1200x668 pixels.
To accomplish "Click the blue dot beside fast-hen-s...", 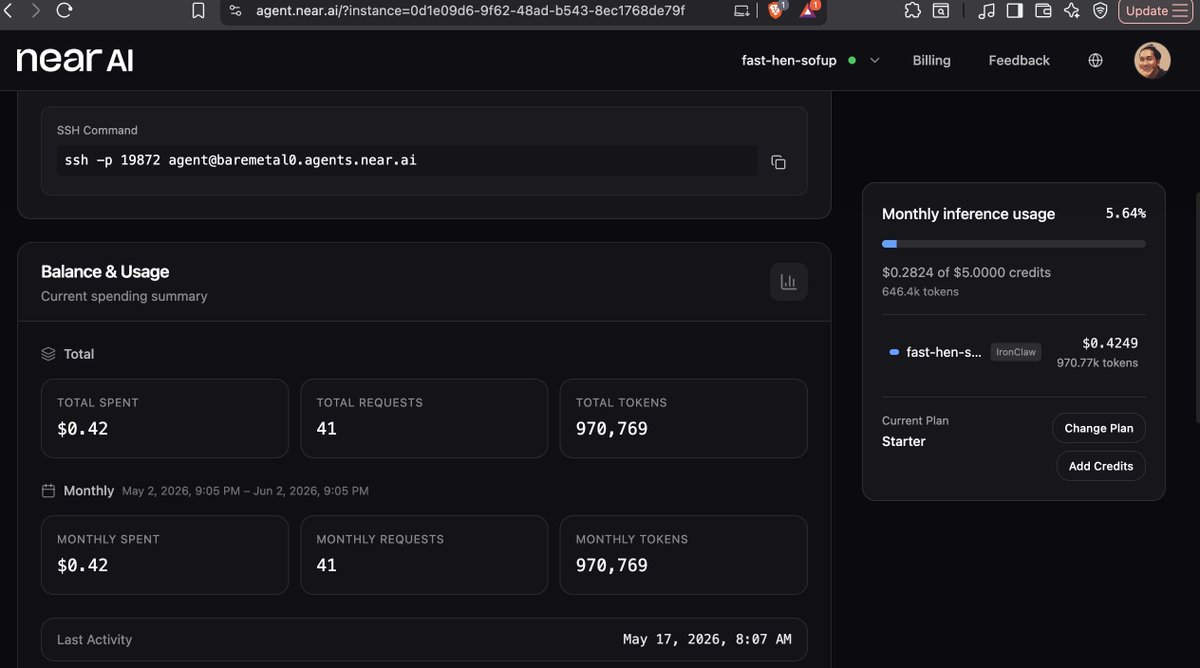I will (894, 352).
